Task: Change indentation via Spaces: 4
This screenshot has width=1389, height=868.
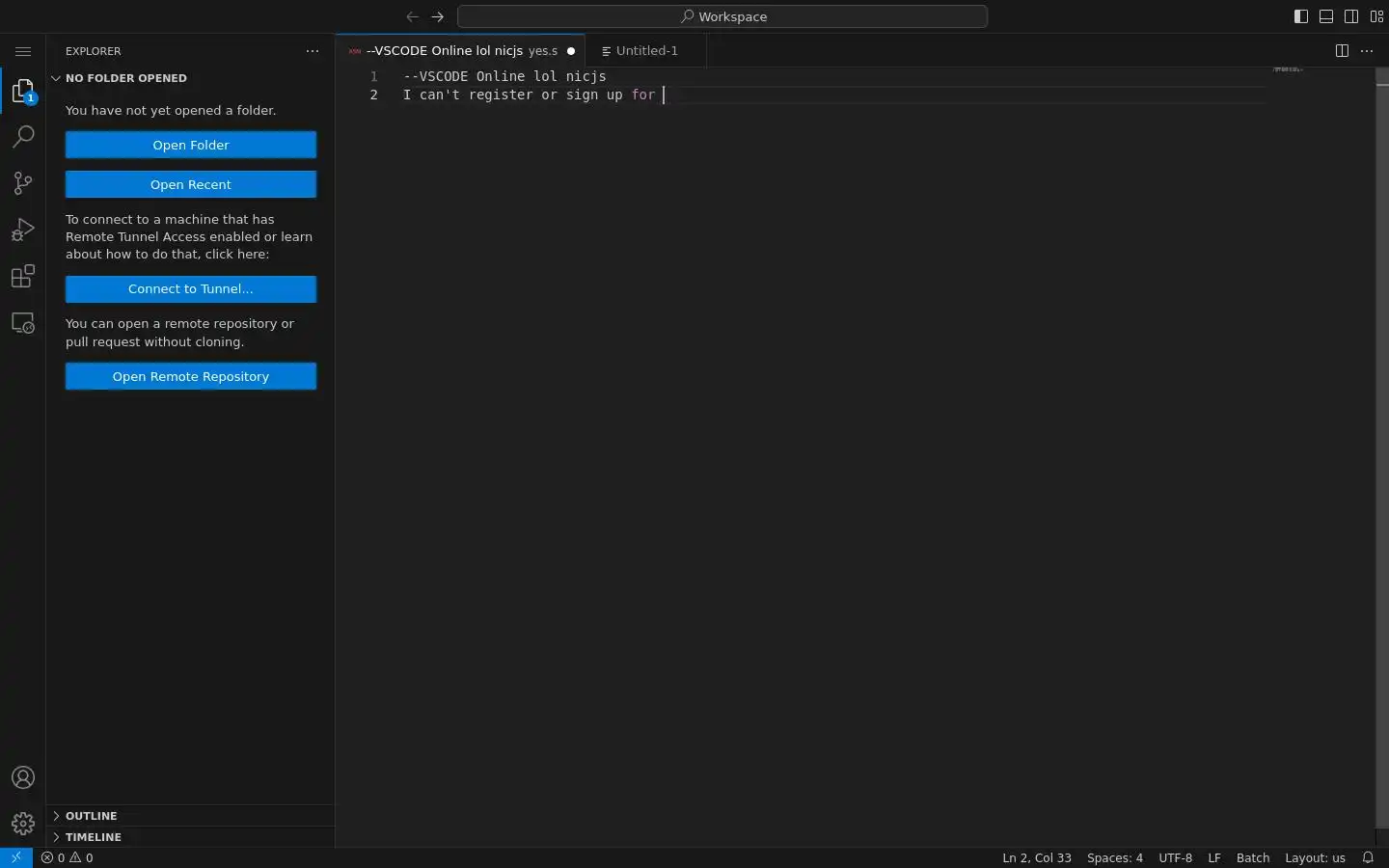Action: 1115,857
